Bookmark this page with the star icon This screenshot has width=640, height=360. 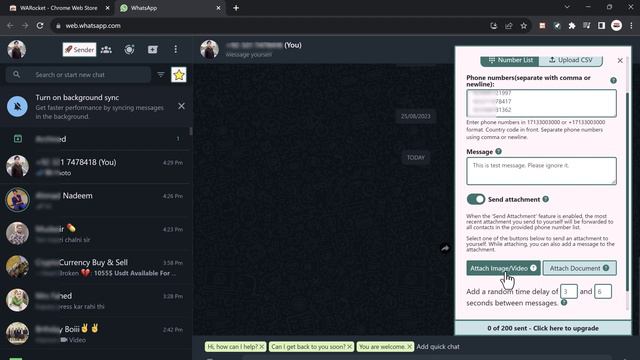pyautogui.click(x=524, y=26)
